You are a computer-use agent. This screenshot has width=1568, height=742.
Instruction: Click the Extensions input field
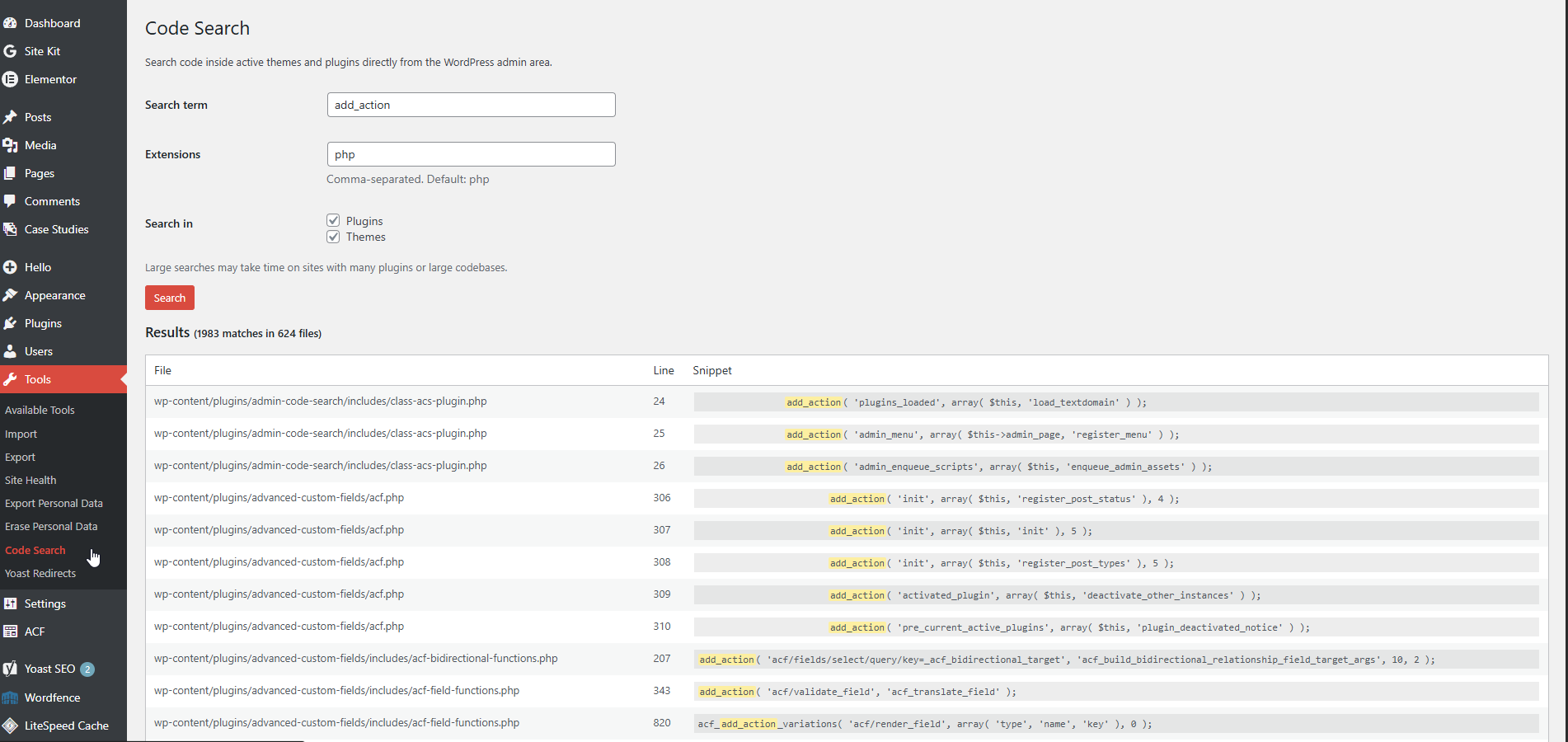tap(470, 154)
